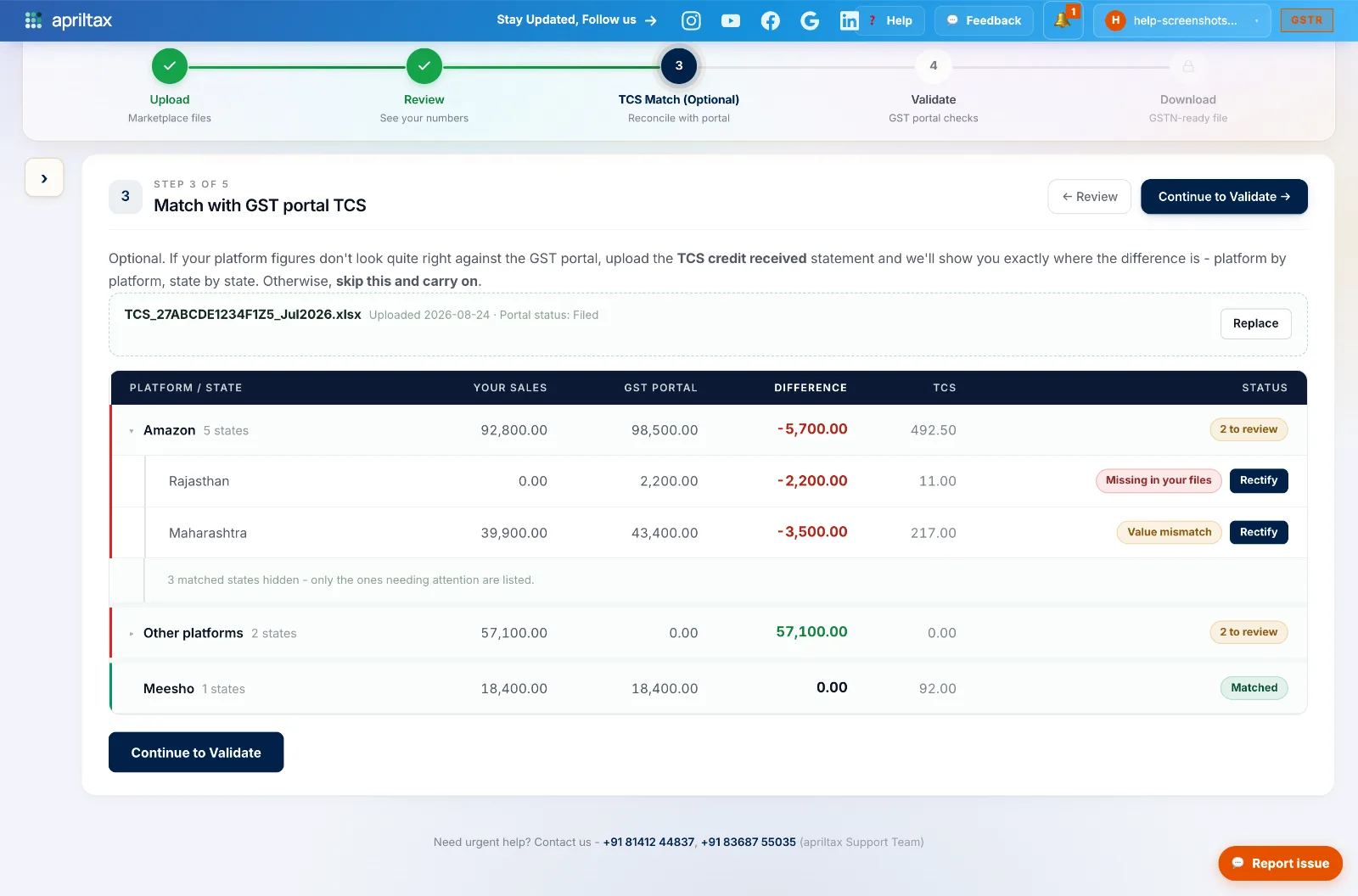Click Other platforms' 2 to review badge
Screen dimensions: 1358x896
tap(1249, 632)
